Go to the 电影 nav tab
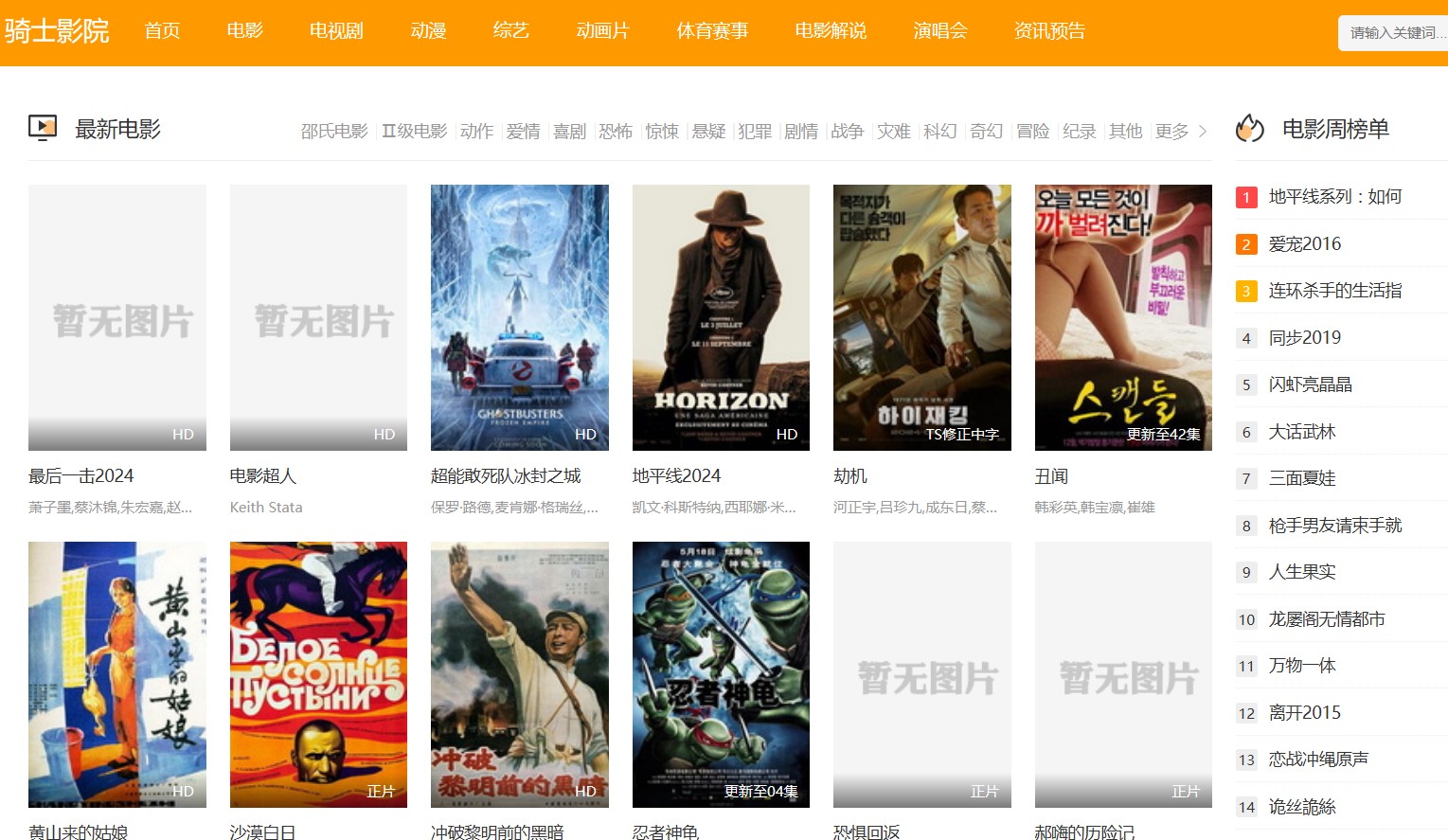The height and width of the screenshot is (840, 1448). (244, 30)
